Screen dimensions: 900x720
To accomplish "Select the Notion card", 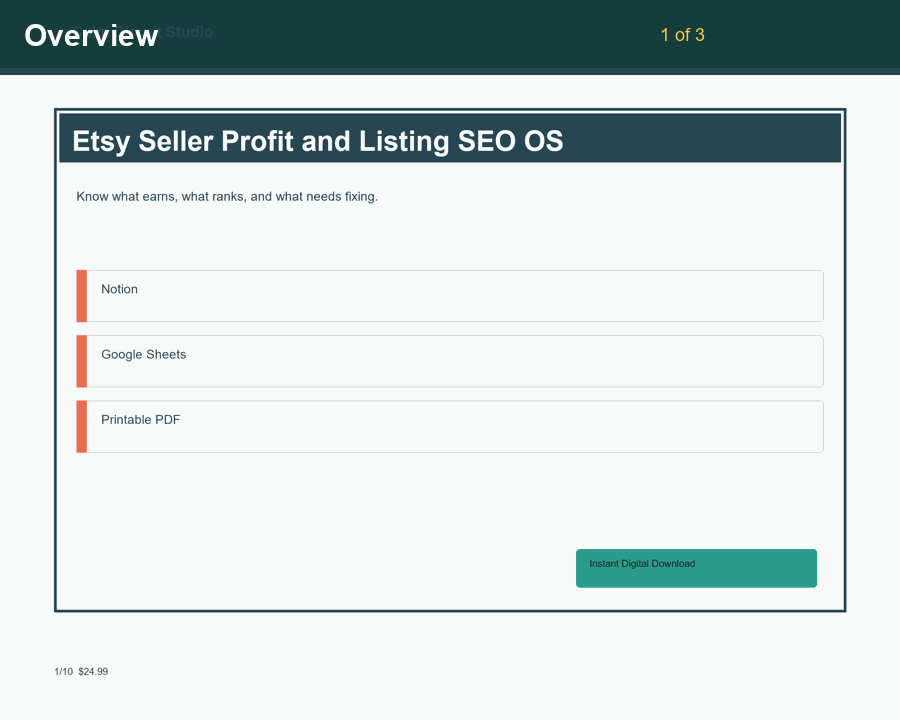I will pyautogui.click(x=450, y=296).
